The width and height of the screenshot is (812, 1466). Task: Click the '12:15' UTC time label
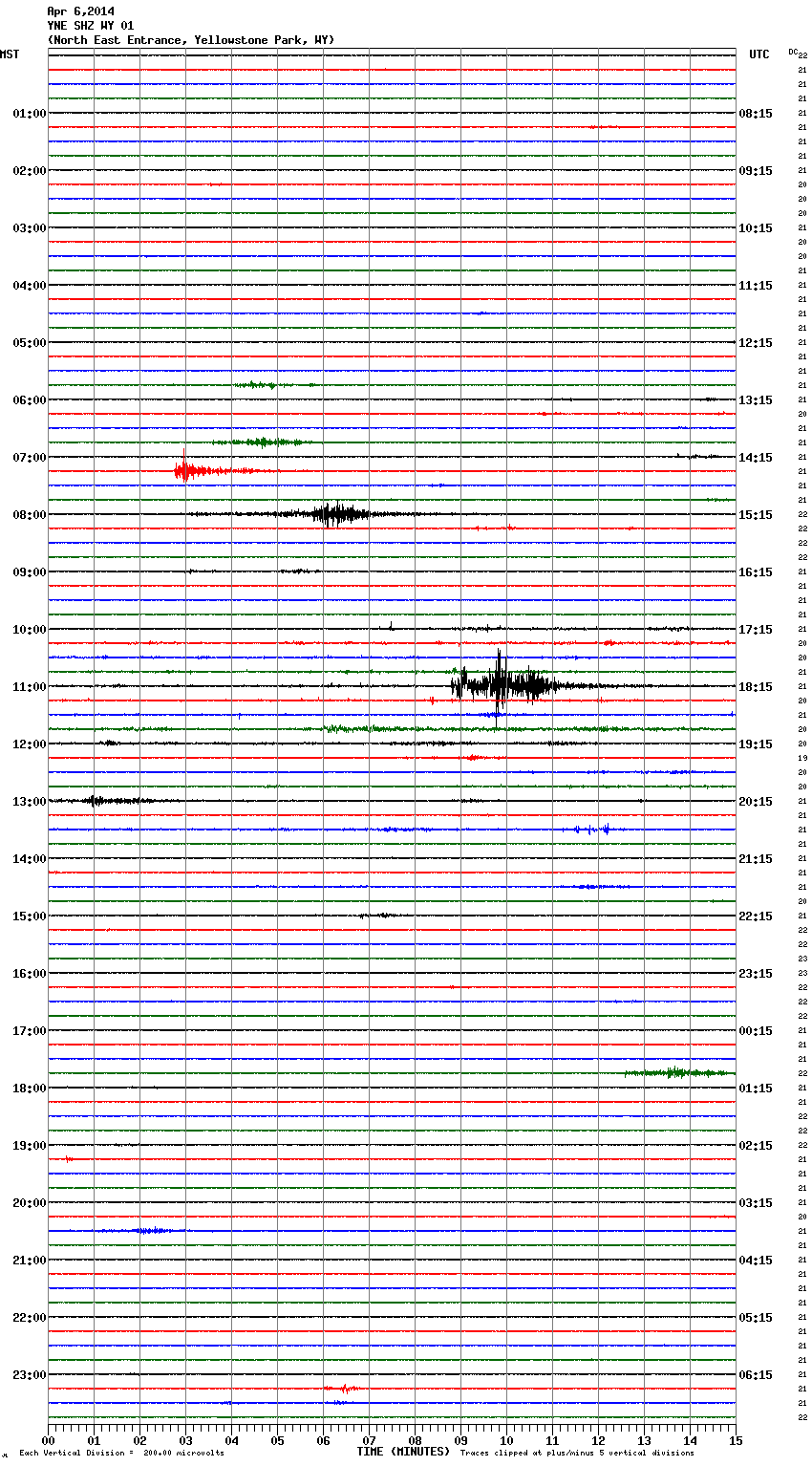pos(756,343)
